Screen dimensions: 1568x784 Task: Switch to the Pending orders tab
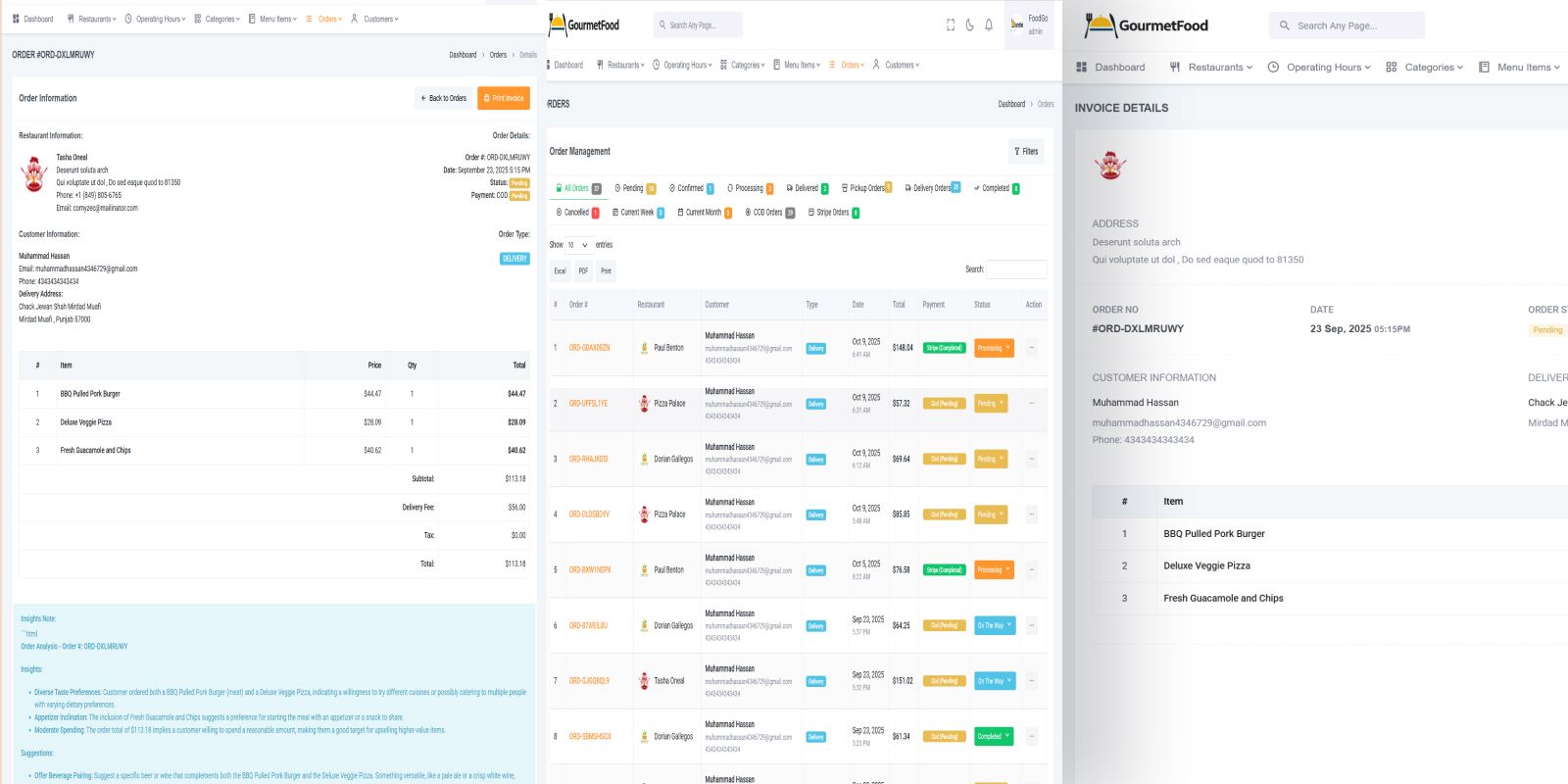click(635, 188)
